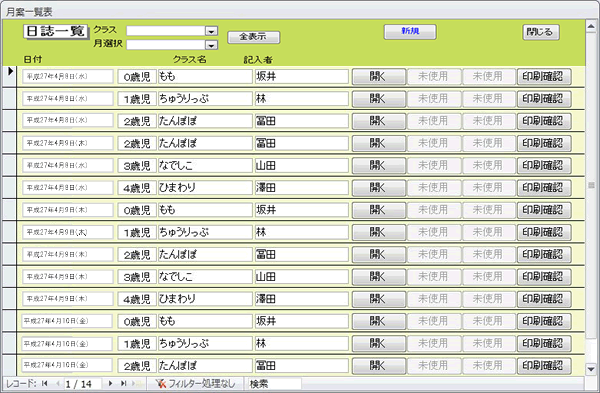Screen dimensions: 600x393
Task: Select 山田 in the 4月8日 3歳児 row
Action: coord(302,165)
